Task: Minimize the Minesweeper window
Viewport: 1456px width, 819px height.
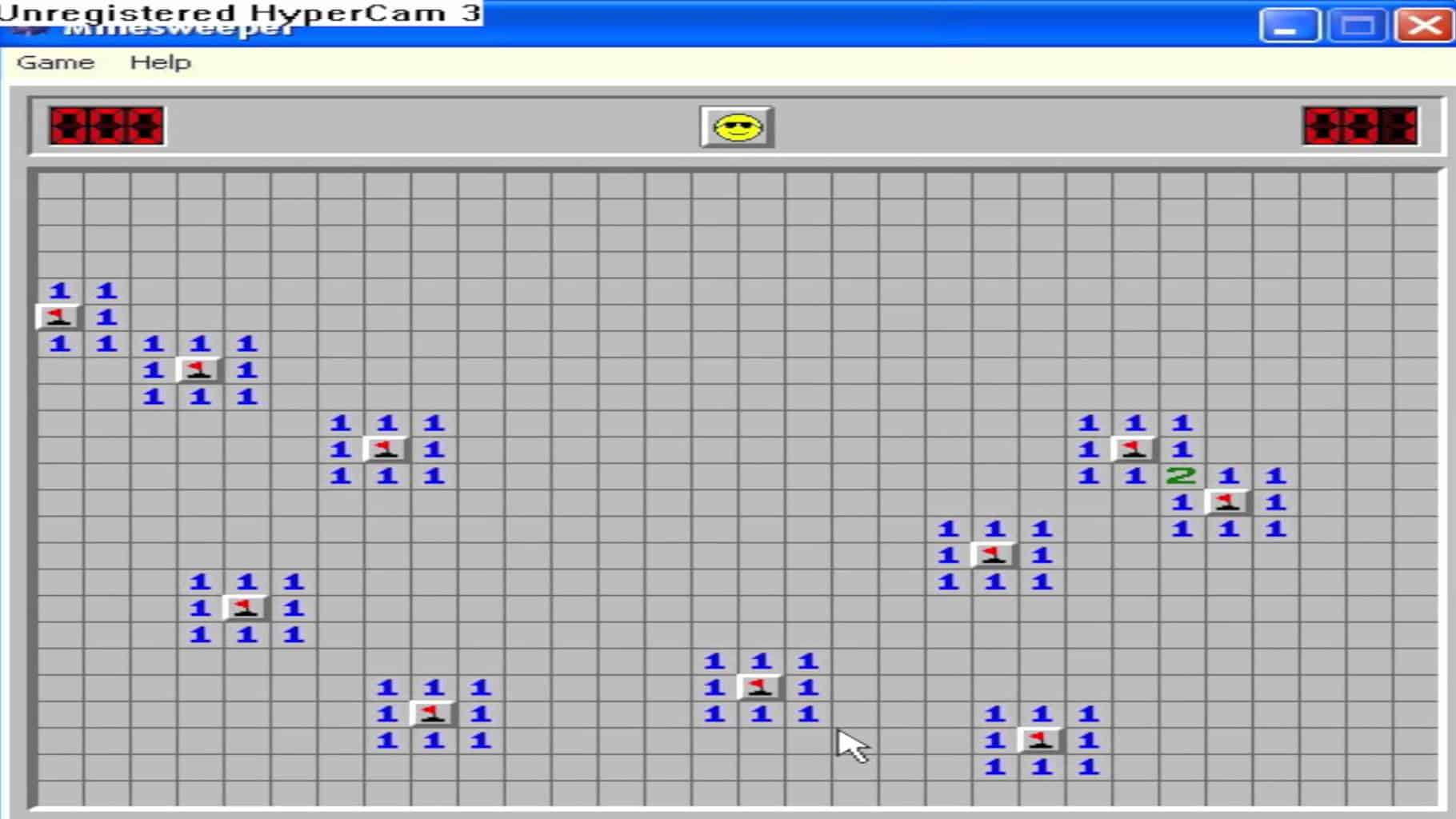Action: (1288, 25)
